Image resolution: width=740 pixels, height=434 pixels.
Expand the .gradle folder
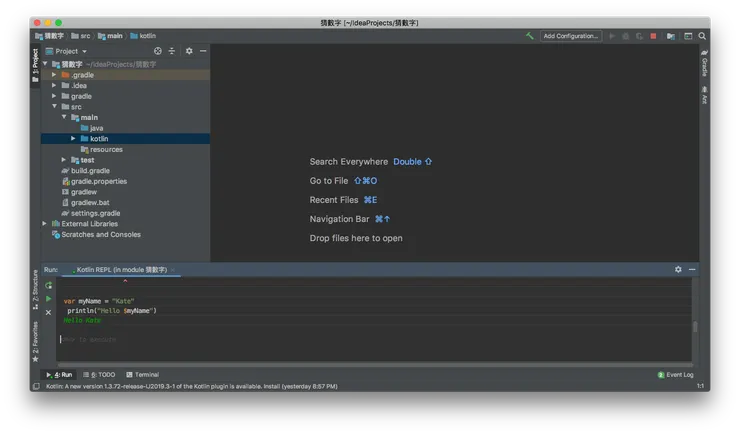click(54, 75)
